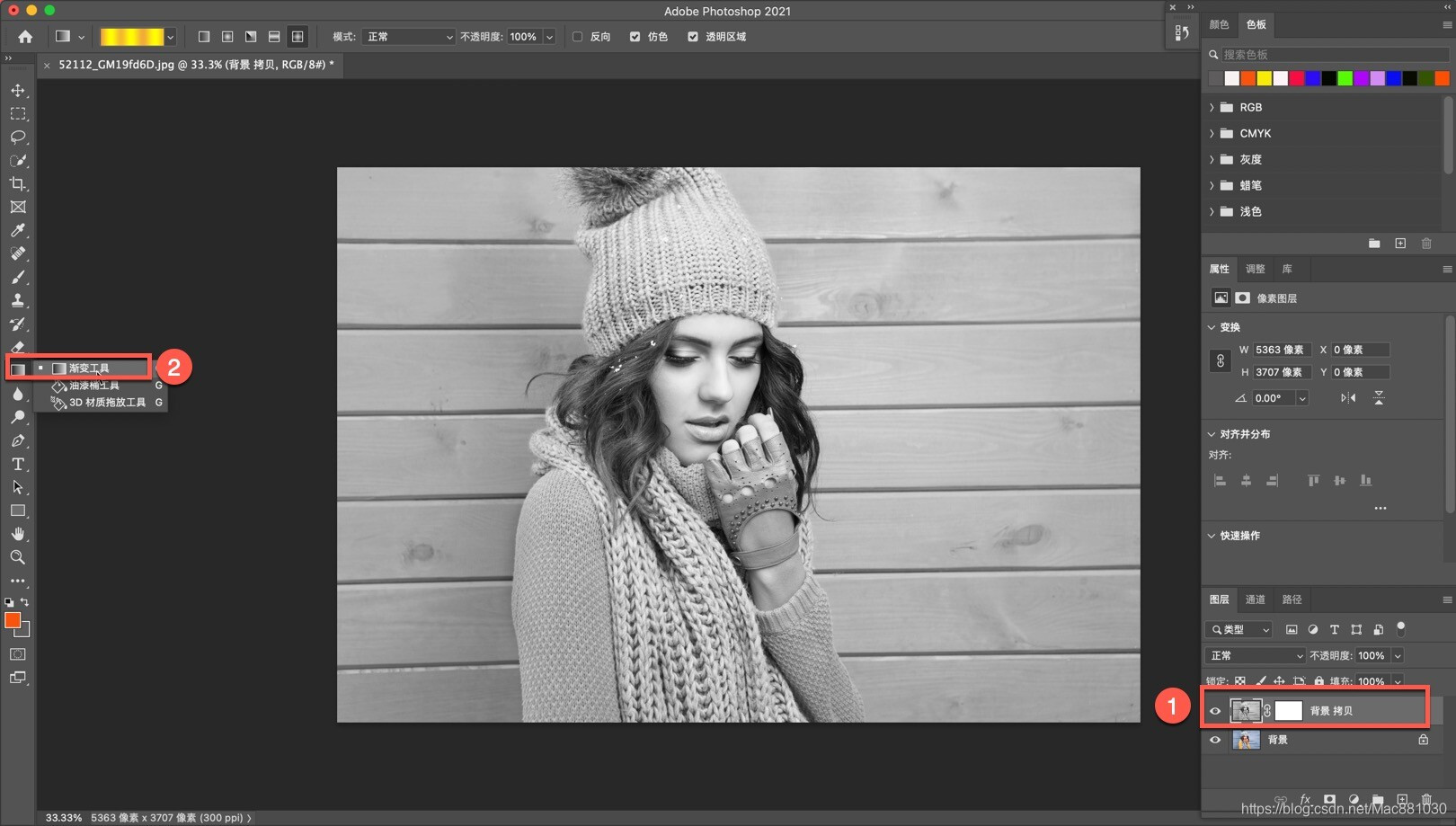Switch to the 库 tab
Screen dimensions: 1456x826
(1287, 269)
